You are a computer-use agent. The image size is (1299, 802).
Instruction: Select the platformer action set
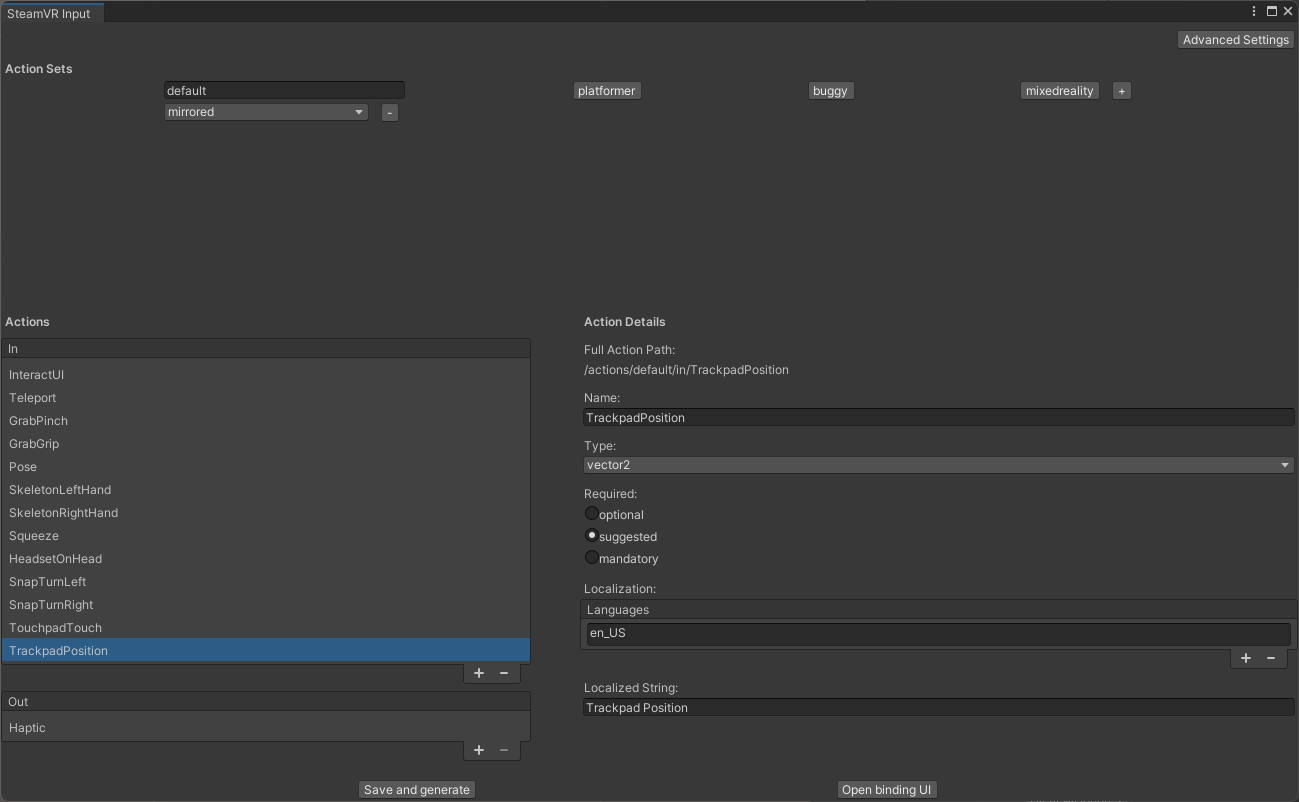click(x=606, y=91)
